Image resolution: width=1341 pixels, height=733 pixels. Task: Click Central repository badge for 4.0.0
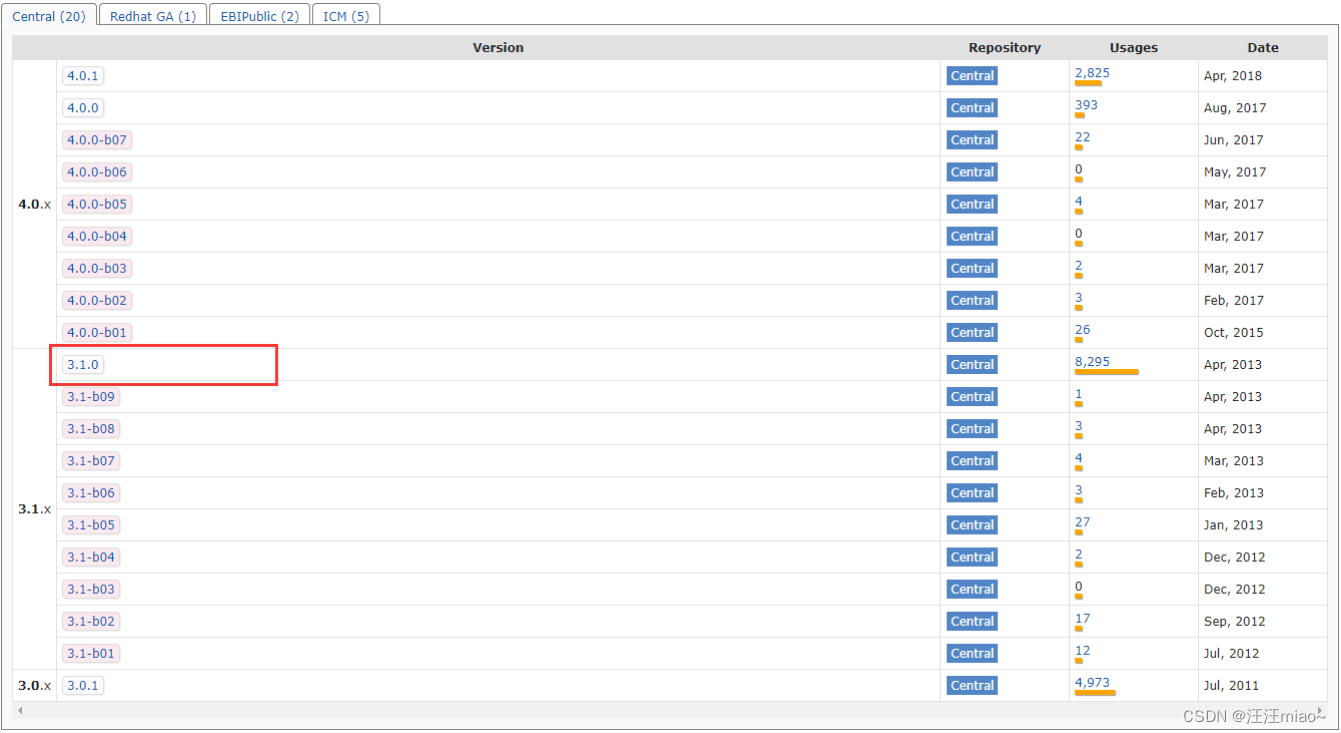(x=972, y=108)
